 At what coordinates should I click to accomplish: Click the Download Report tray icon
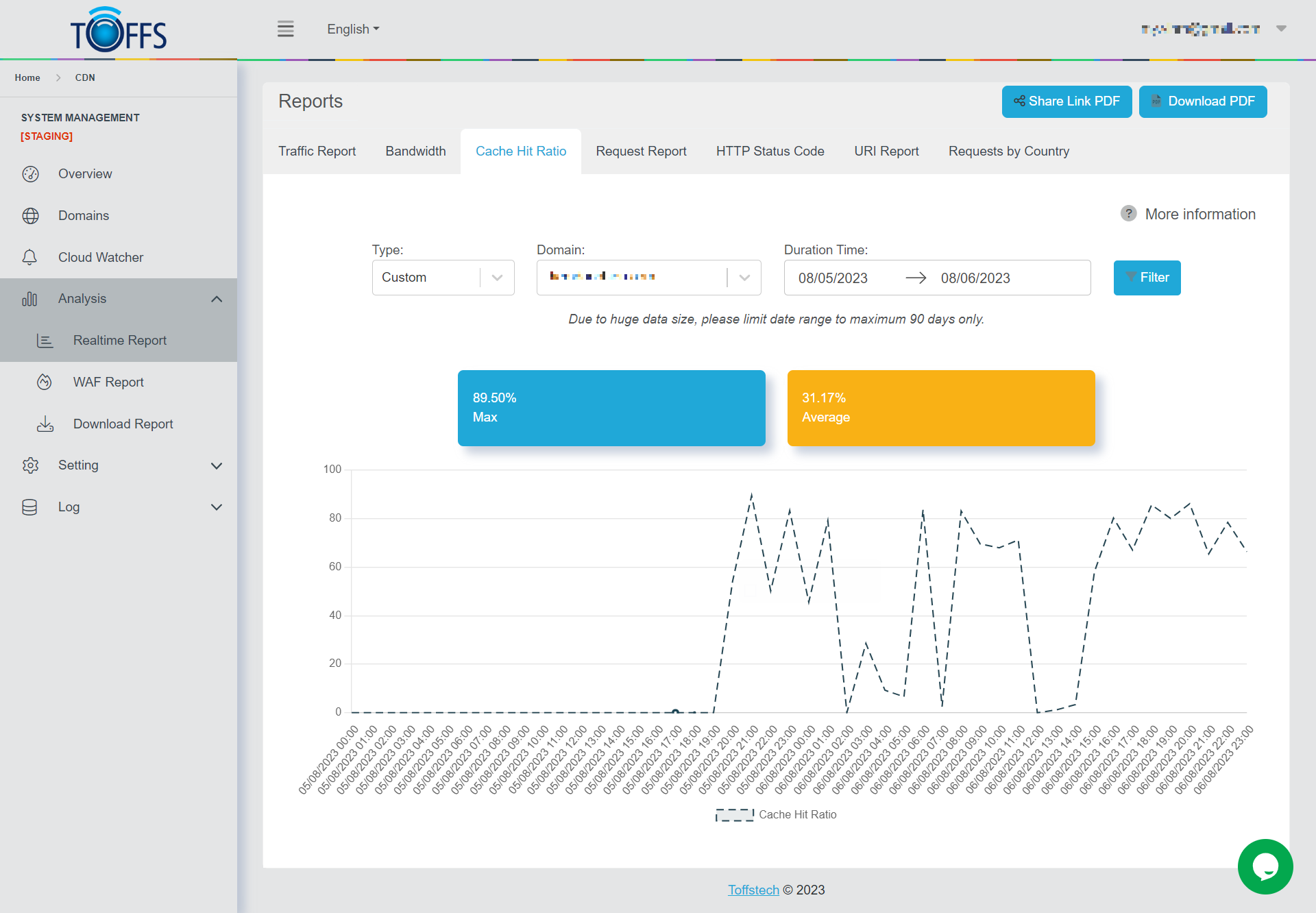pyautogui.click(x=45, y=424)
